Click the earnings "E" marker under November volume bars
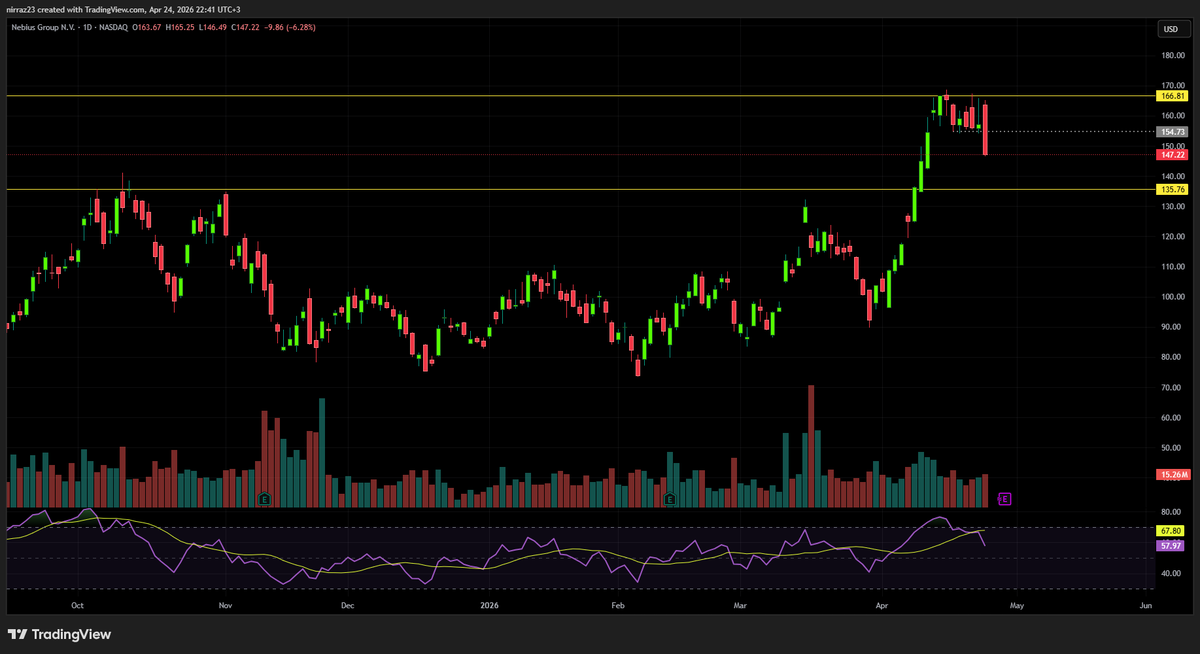The image size is (1200, 654). 265,497
